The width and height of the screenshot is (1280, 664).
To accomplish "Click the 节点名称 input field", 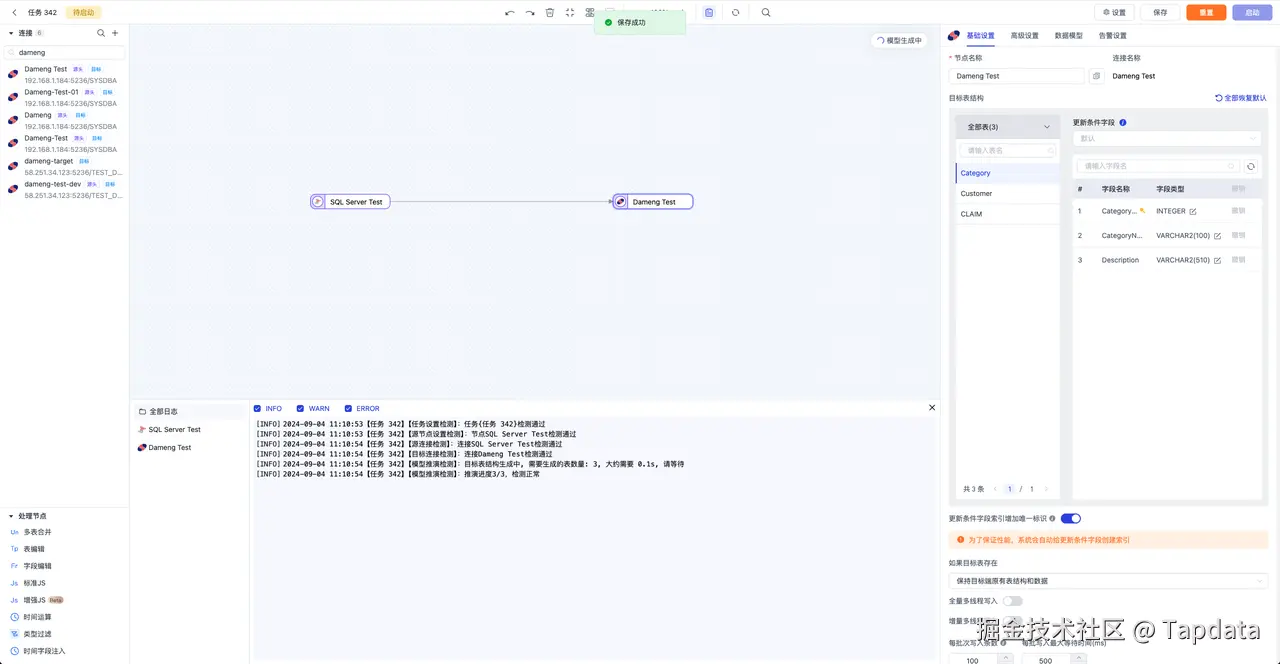I will pos(1017,76).
